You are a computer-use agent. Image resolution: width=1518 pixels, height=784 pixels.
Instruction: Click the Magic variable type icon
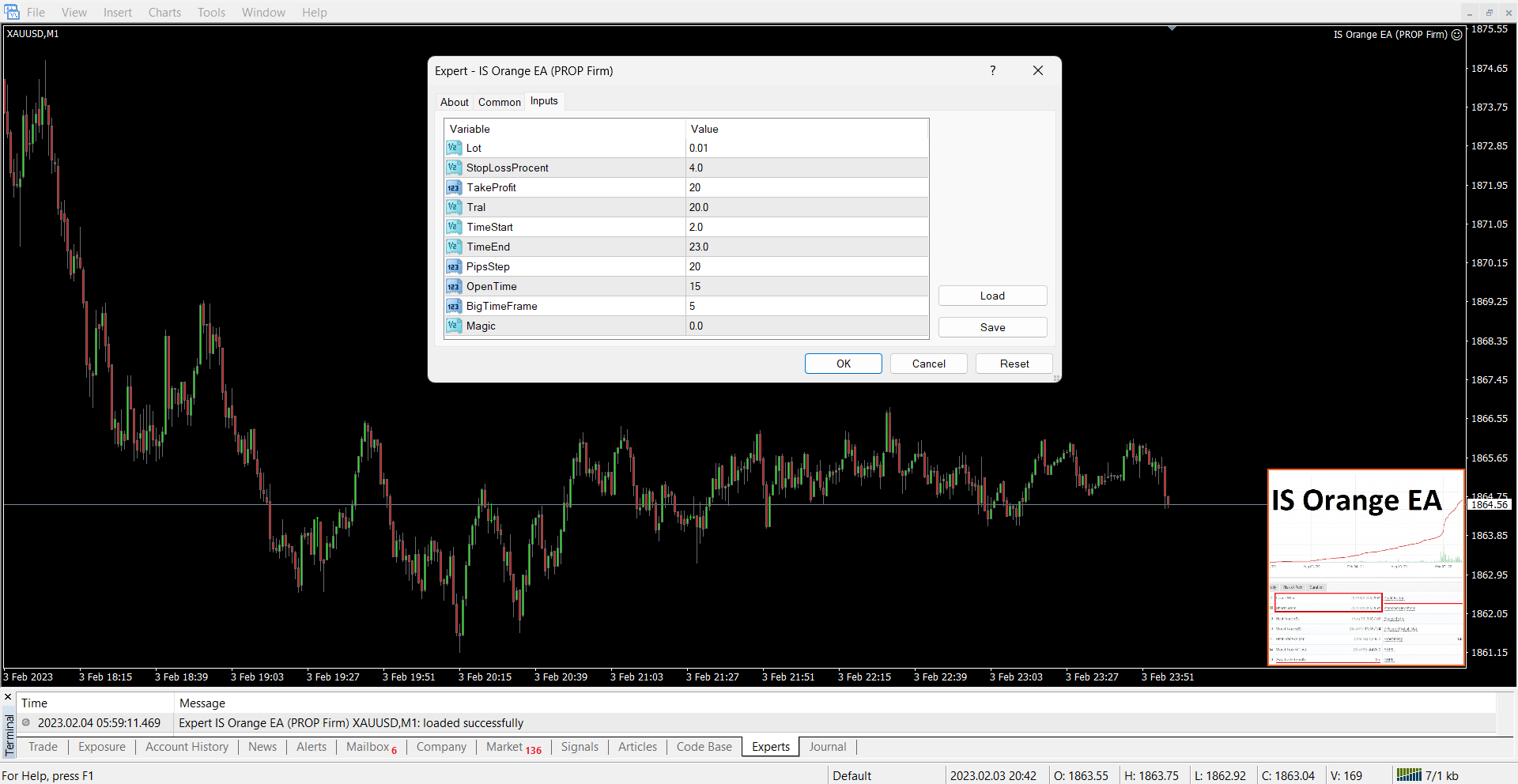(454, 326)
